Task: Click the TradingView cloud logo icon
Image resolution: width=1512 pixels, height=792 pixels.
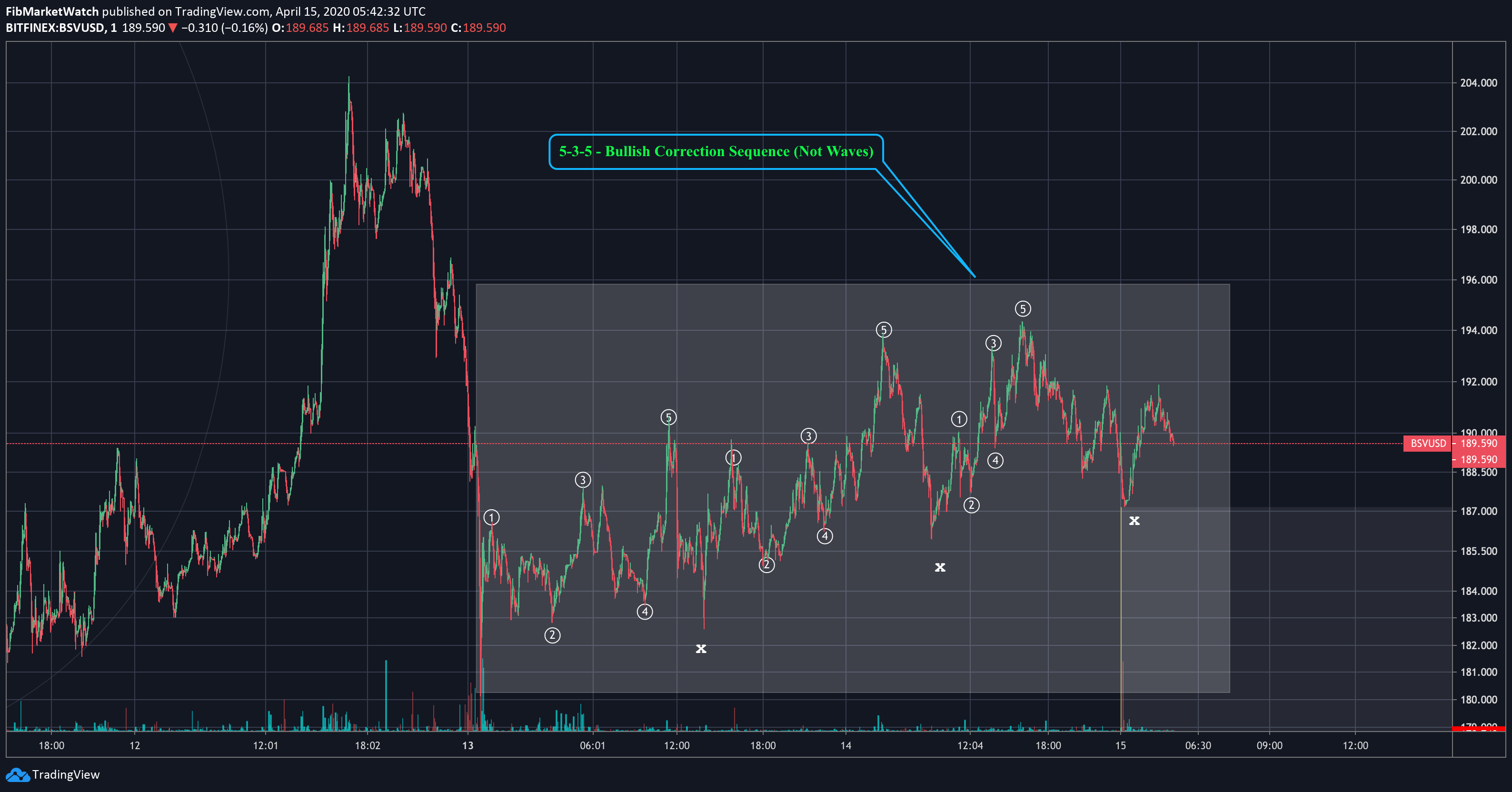Action: (x=18, y=775)
